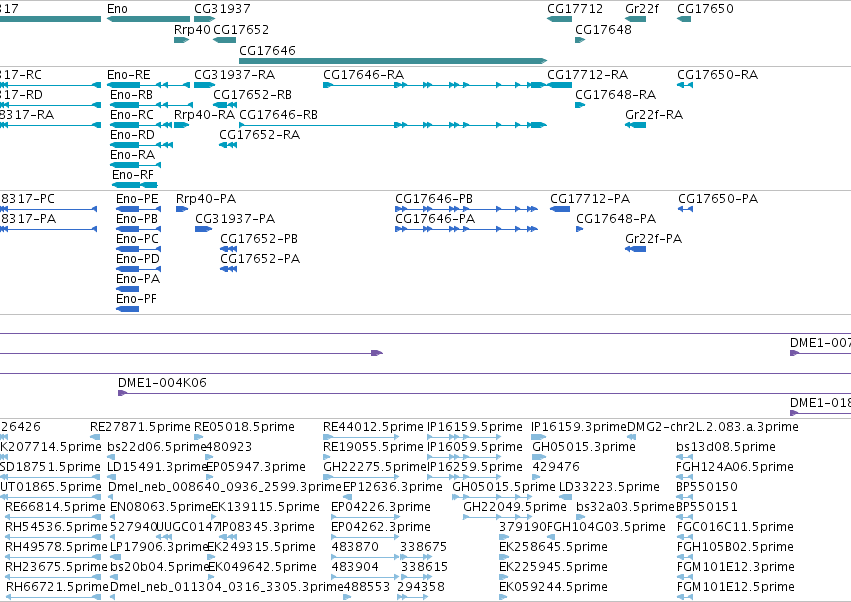Click the FGH124A06.5prime EST label
Screen dimensions: 851x602
tap(735, 467)
